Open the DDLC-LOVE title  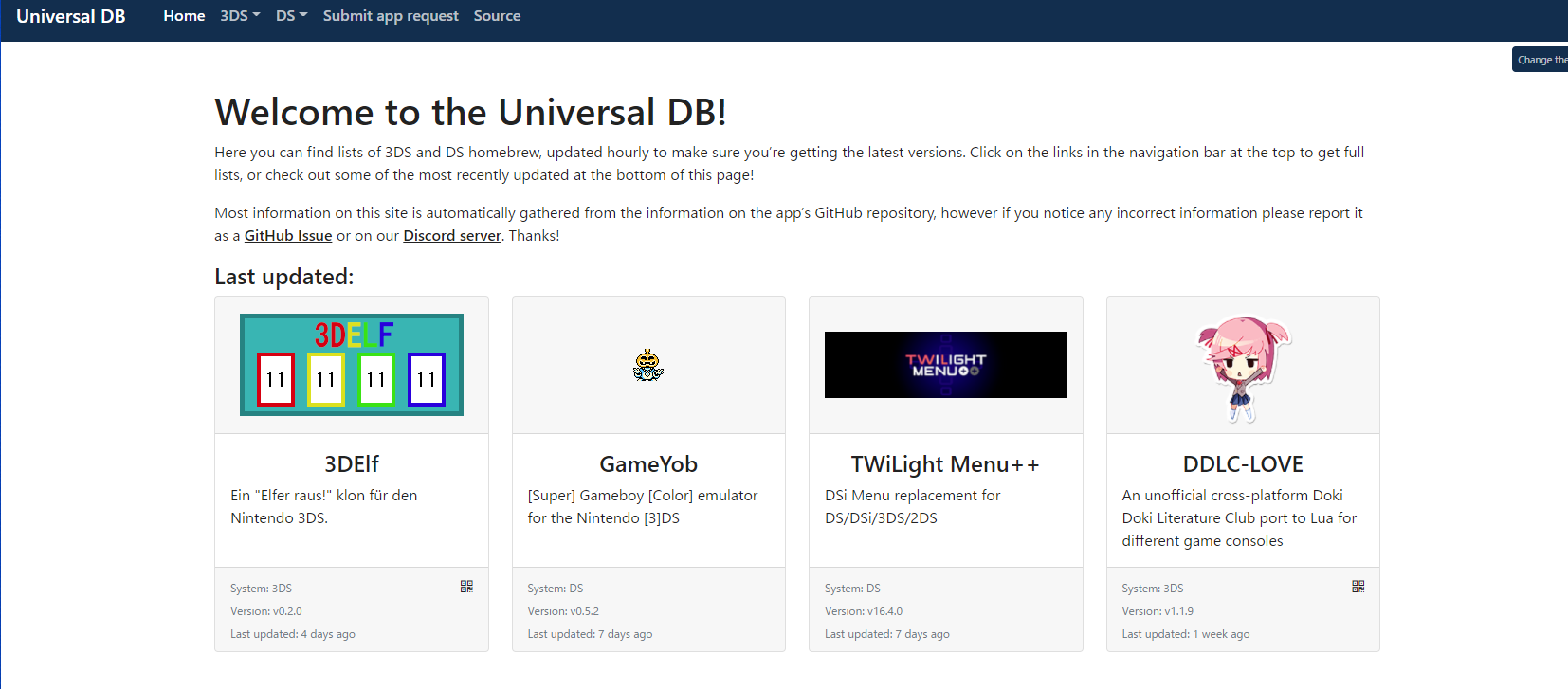point(1243,464)
